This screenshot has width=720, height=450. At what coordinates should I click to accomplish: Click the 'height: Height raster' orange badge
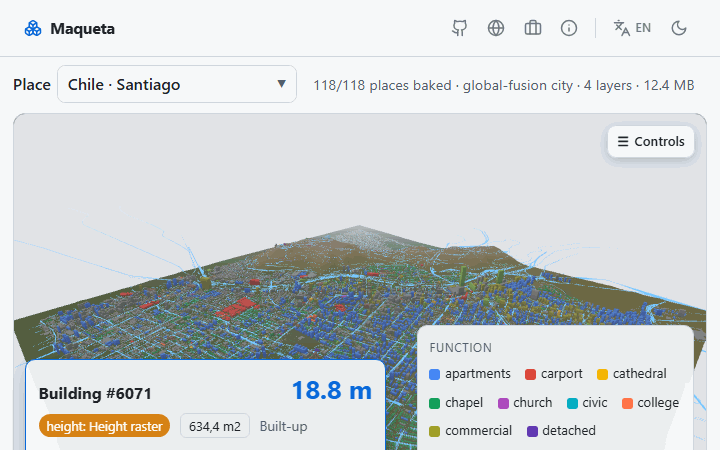(x=104, y=426)
